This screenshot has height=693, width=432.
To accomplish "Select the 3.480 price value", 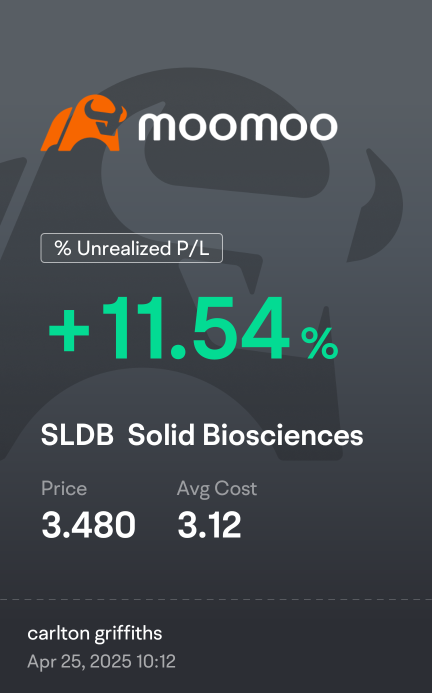I will pyautogui.click(x=88, y=525).
